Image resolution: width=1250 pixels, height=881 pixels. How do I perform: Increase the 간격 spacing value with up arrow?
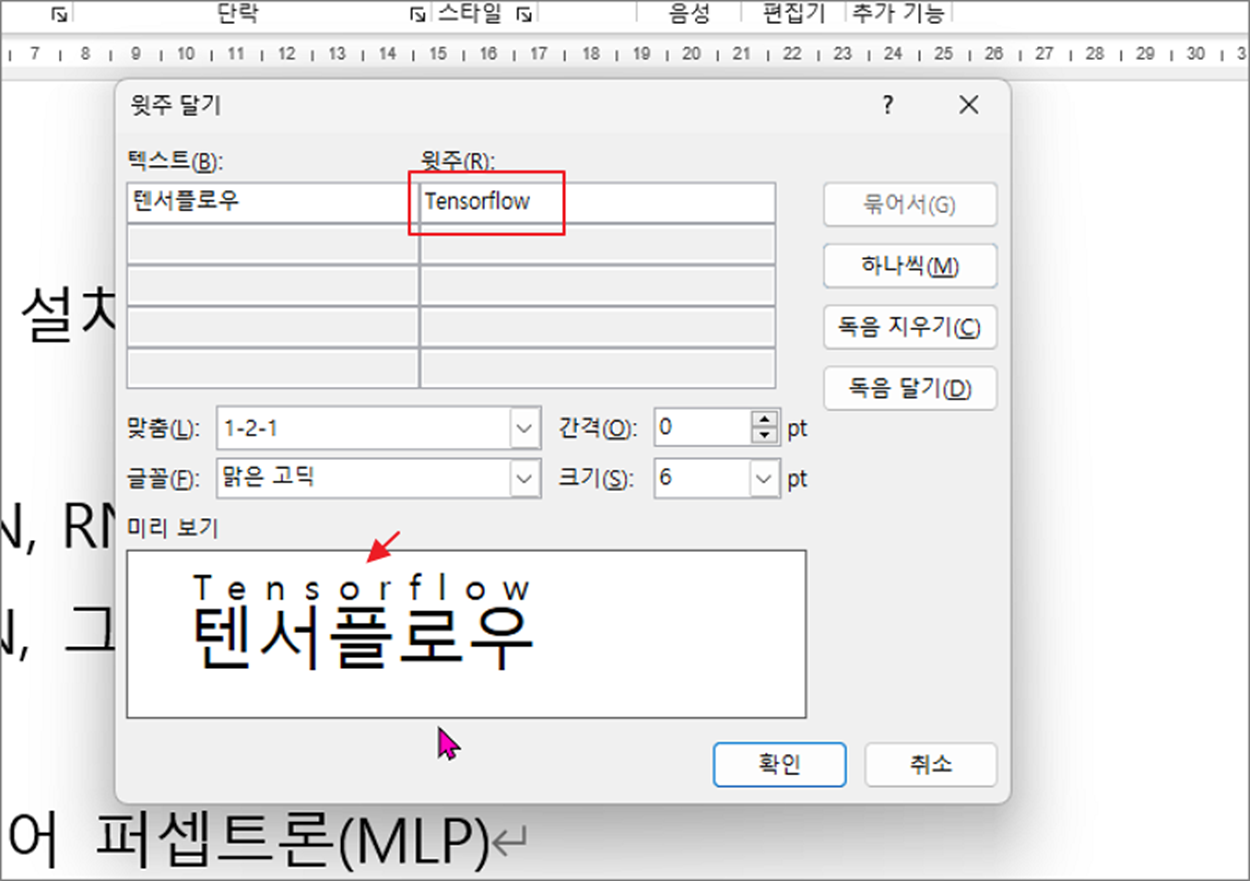pos(765,420)
